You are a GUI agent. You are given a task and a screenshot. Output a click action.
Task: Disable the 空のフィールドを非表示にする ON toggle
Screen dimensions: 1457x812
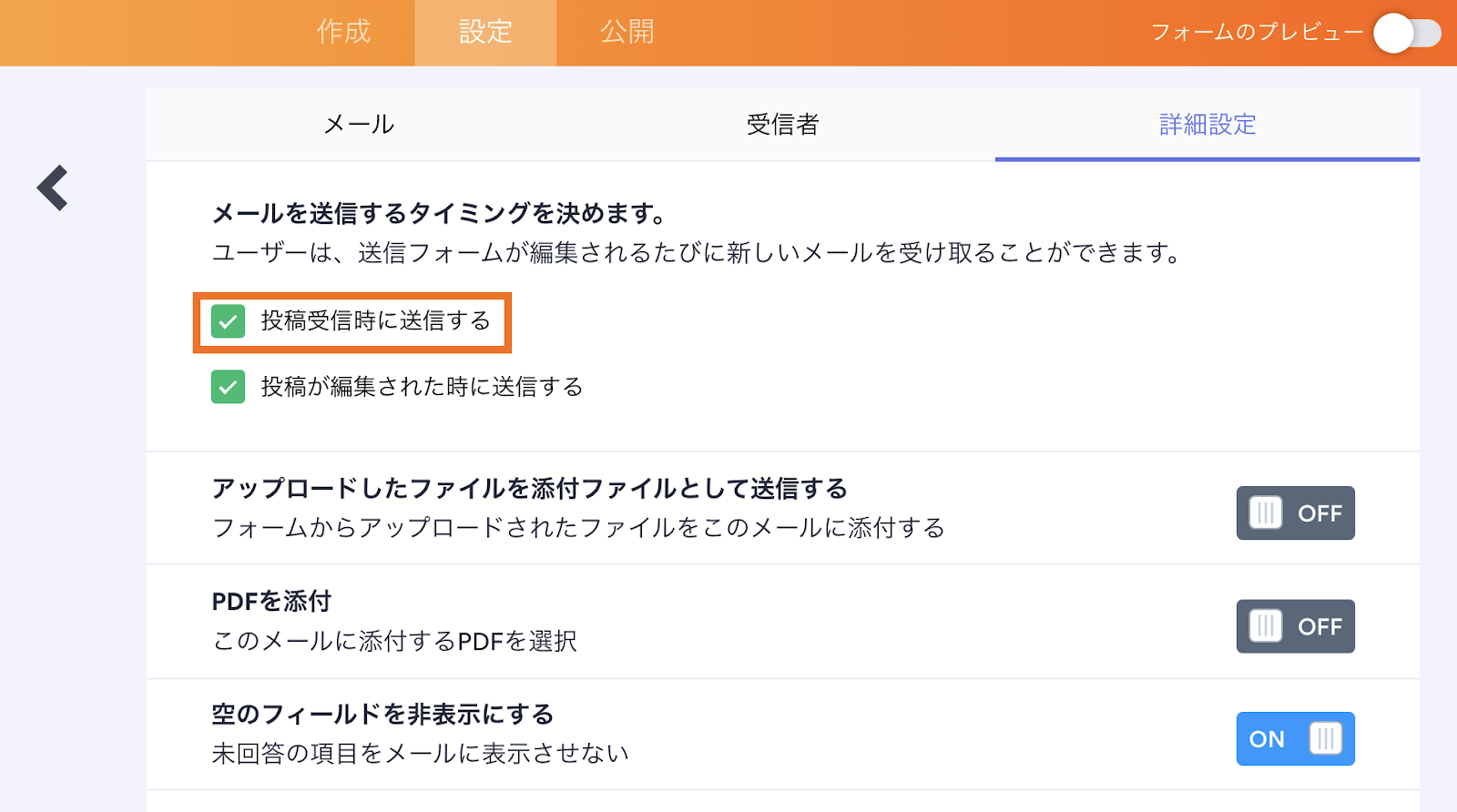[1295, 739]
